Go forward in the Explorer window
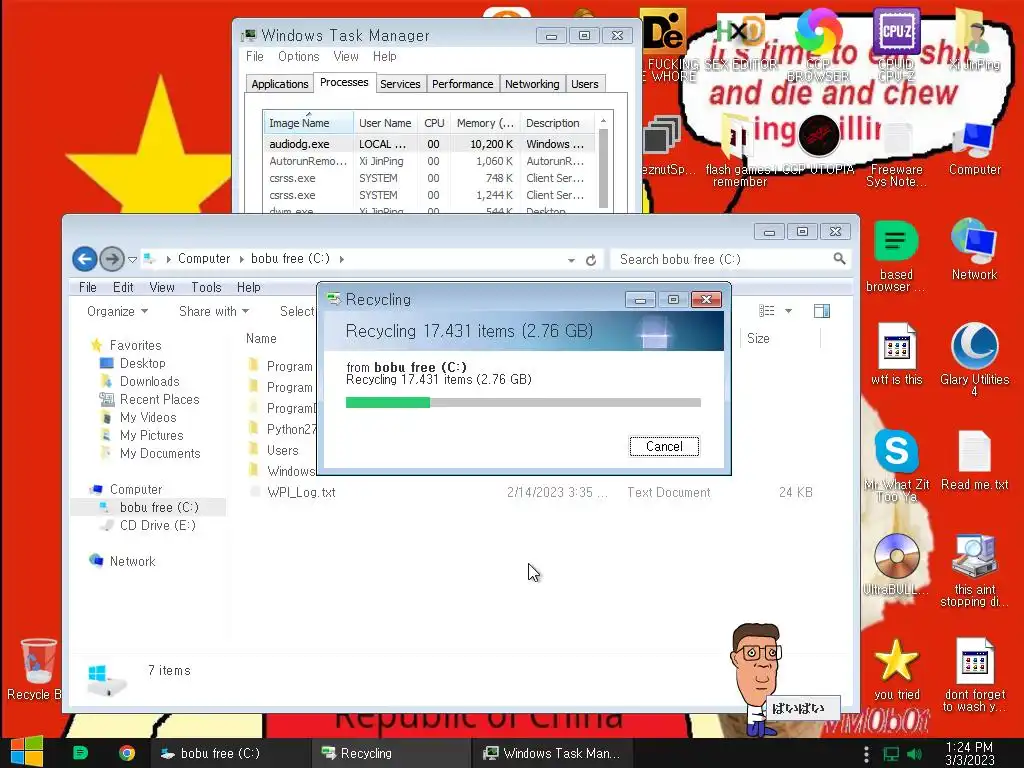 tap(112, 259)
